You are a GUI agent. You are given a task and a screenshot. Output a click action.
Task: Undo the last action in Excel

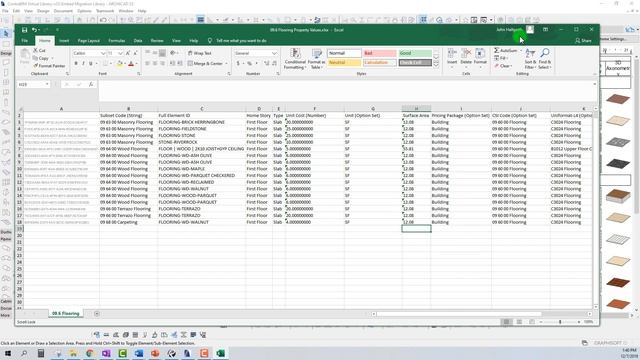click(34, 30)
